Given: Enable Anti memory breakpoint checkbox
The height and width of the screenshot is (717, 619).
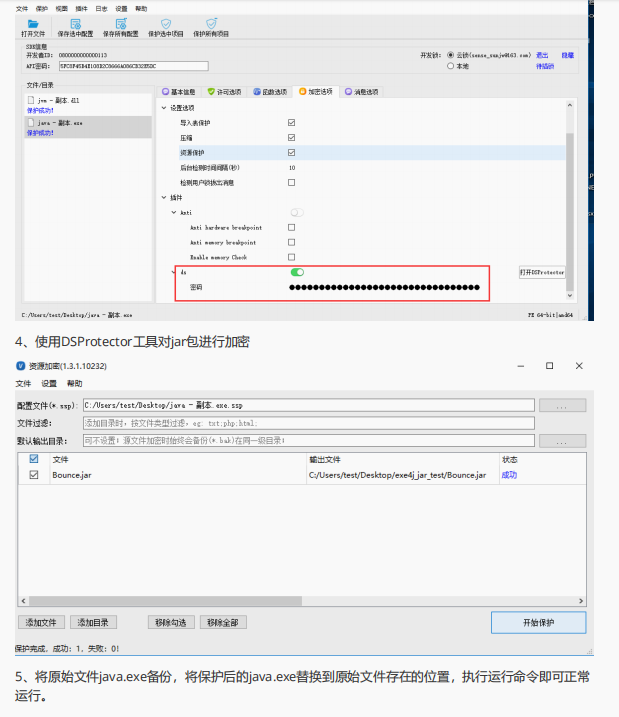Looking at the screenshot, I should point(291,242).
